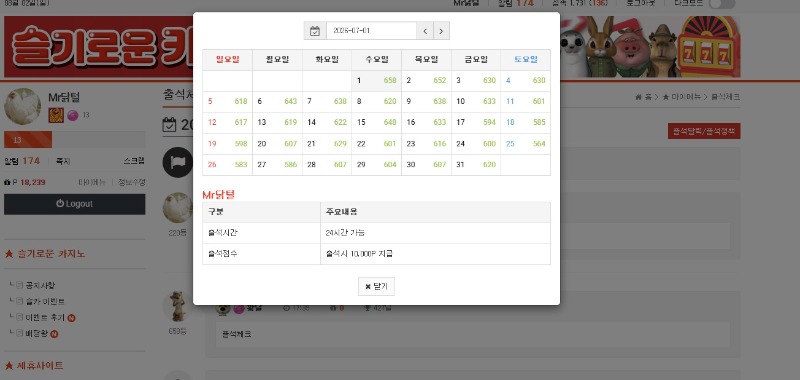Click the chicken profile avatar in sidebar
Screen dimensions: 800x380
[x=22, y=106]
